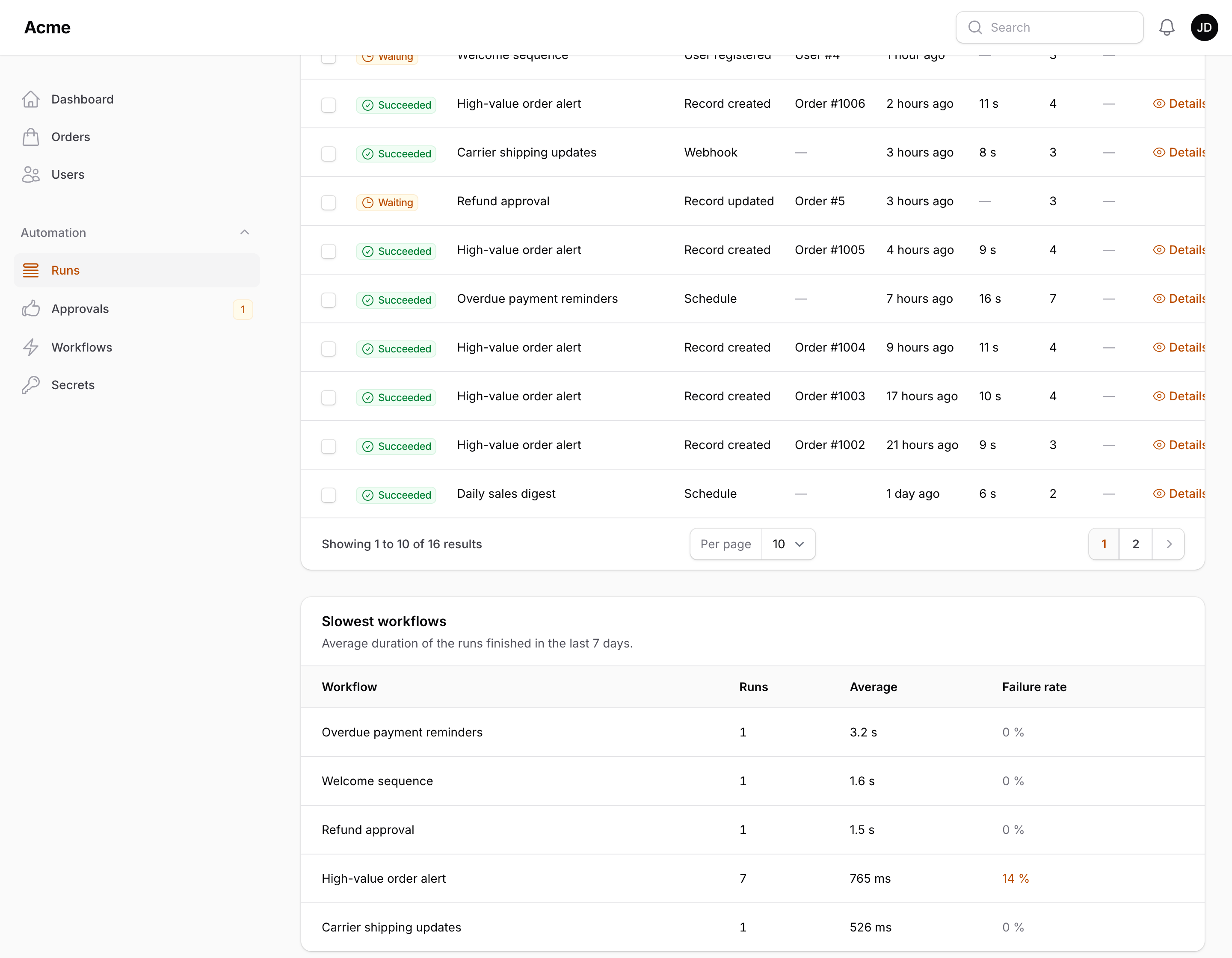This screenshot has height=958, width=1232.
Task: Click the Succeeded badge for Order #1006
Action: tap(396, 105)
